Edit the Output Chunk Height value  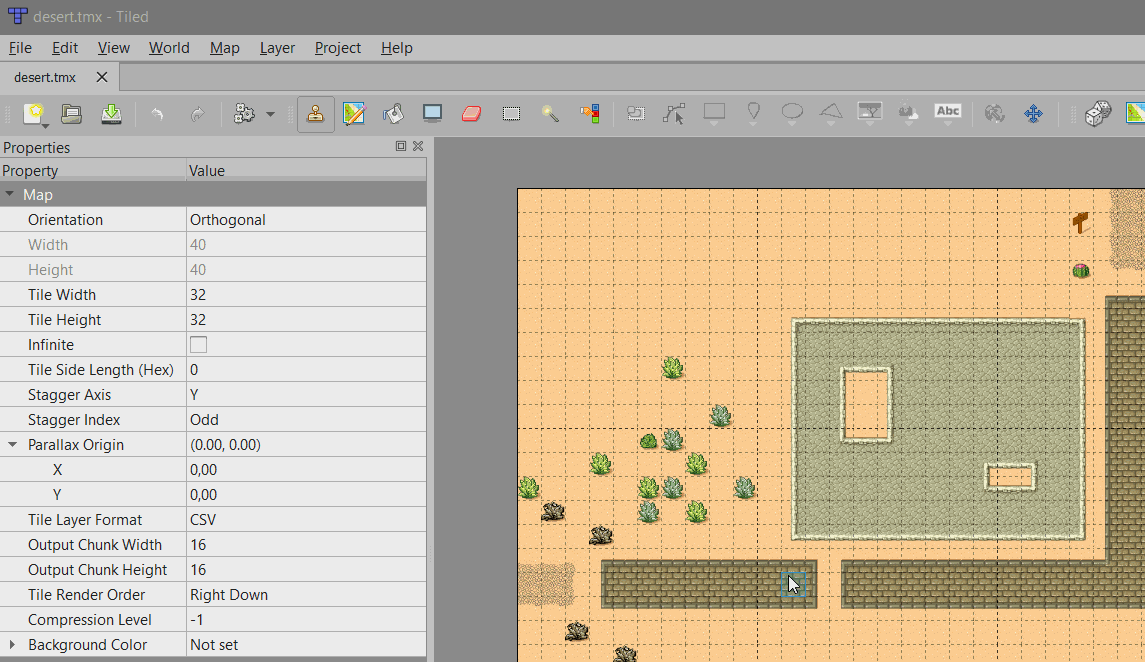[306, 570]
